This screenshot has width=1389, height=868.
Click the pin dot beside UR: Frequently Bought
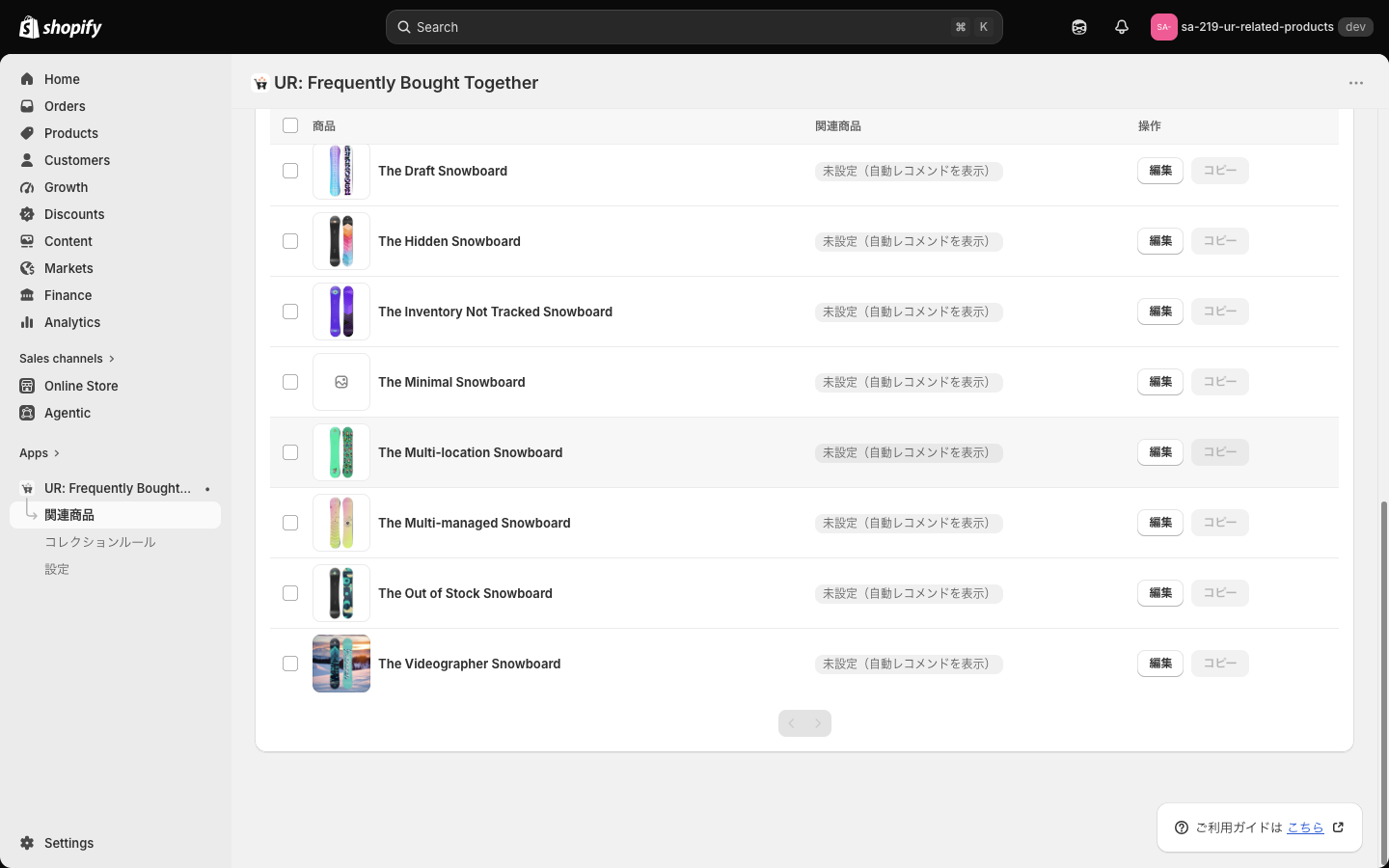pos(207,489)
